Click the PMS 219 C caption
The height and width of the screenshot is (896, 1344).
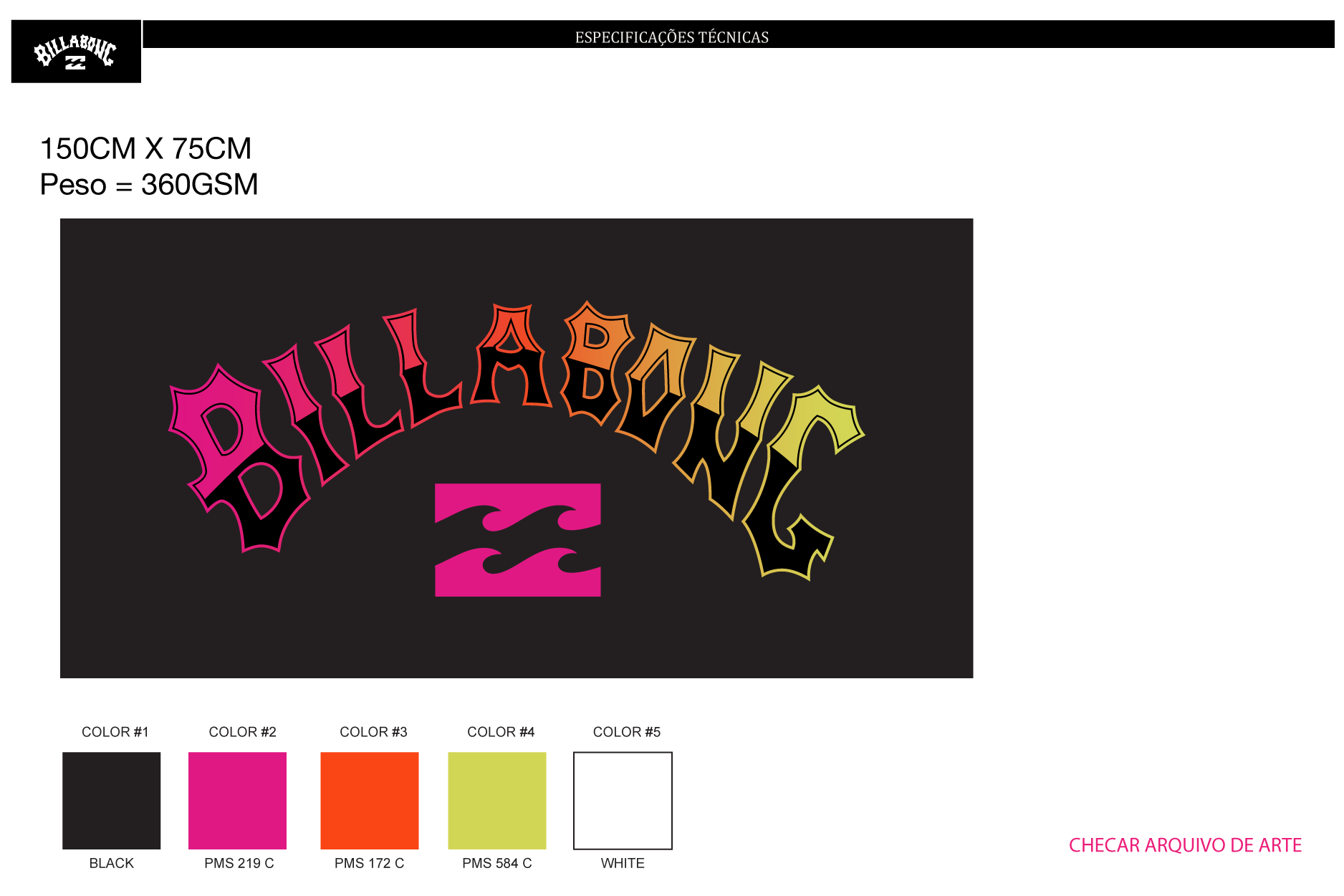click(239, 863)
